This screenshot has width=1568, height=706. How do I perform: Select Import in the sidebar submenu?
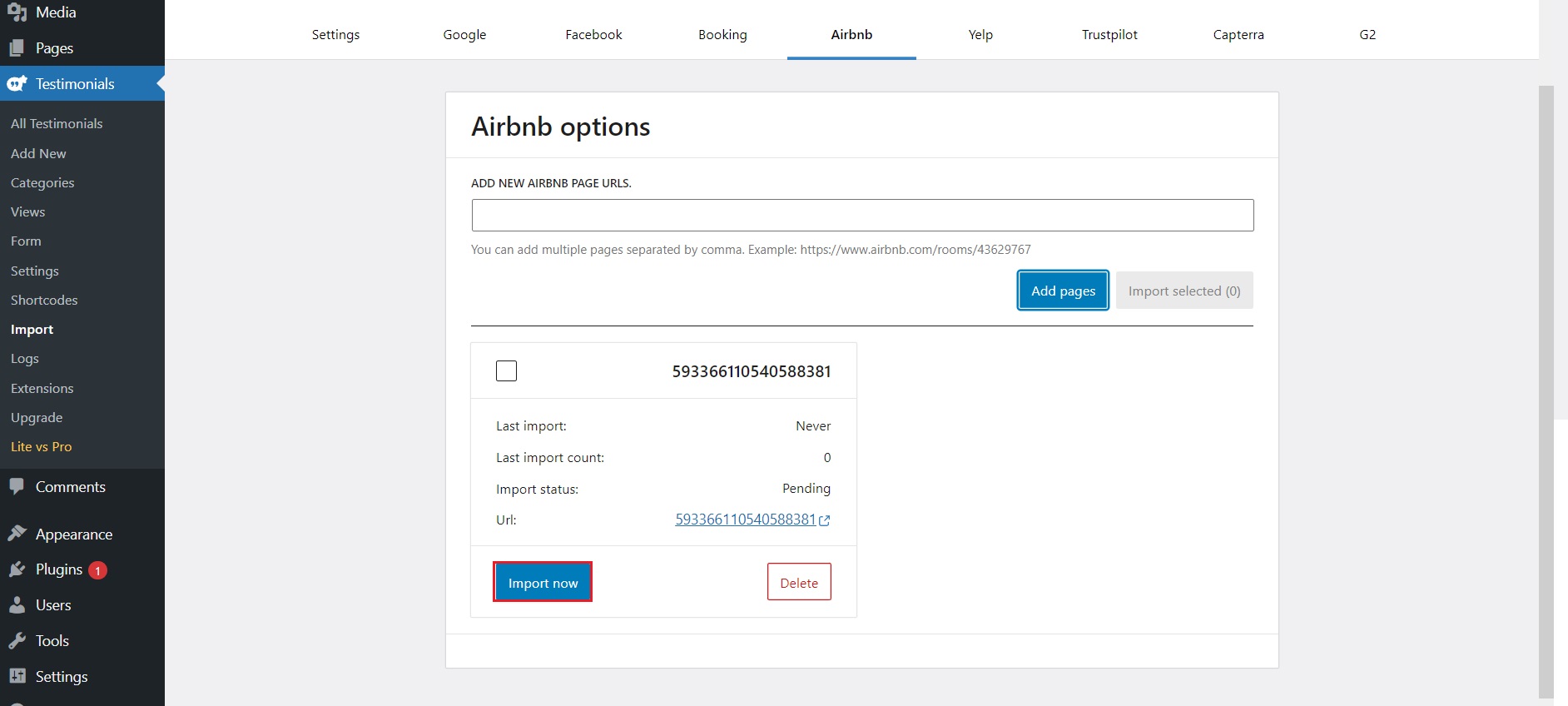tap(32, 329)
